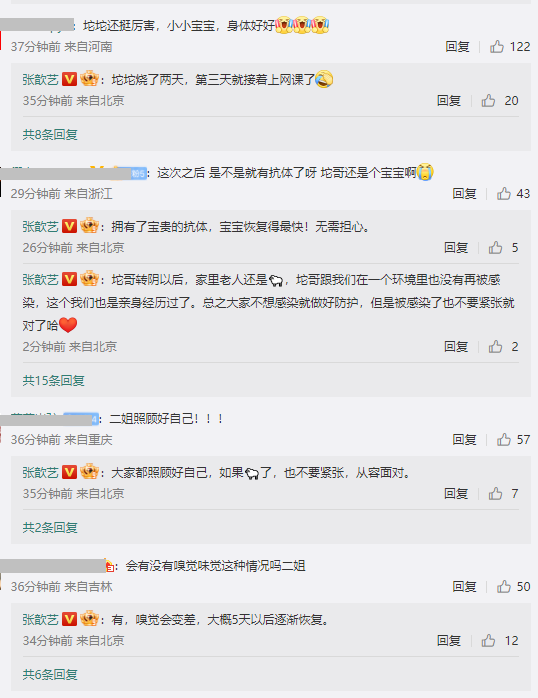Like the reply 拥有了宝贵的抗体
This screenshot has width=538, height=698.
495,248
